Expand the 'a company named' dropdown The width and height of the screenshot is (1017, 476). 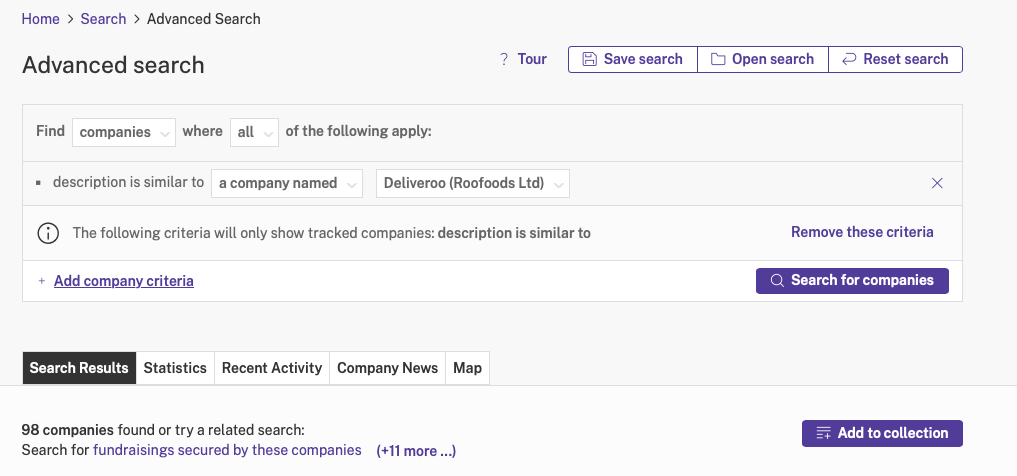tap(287, 184)
